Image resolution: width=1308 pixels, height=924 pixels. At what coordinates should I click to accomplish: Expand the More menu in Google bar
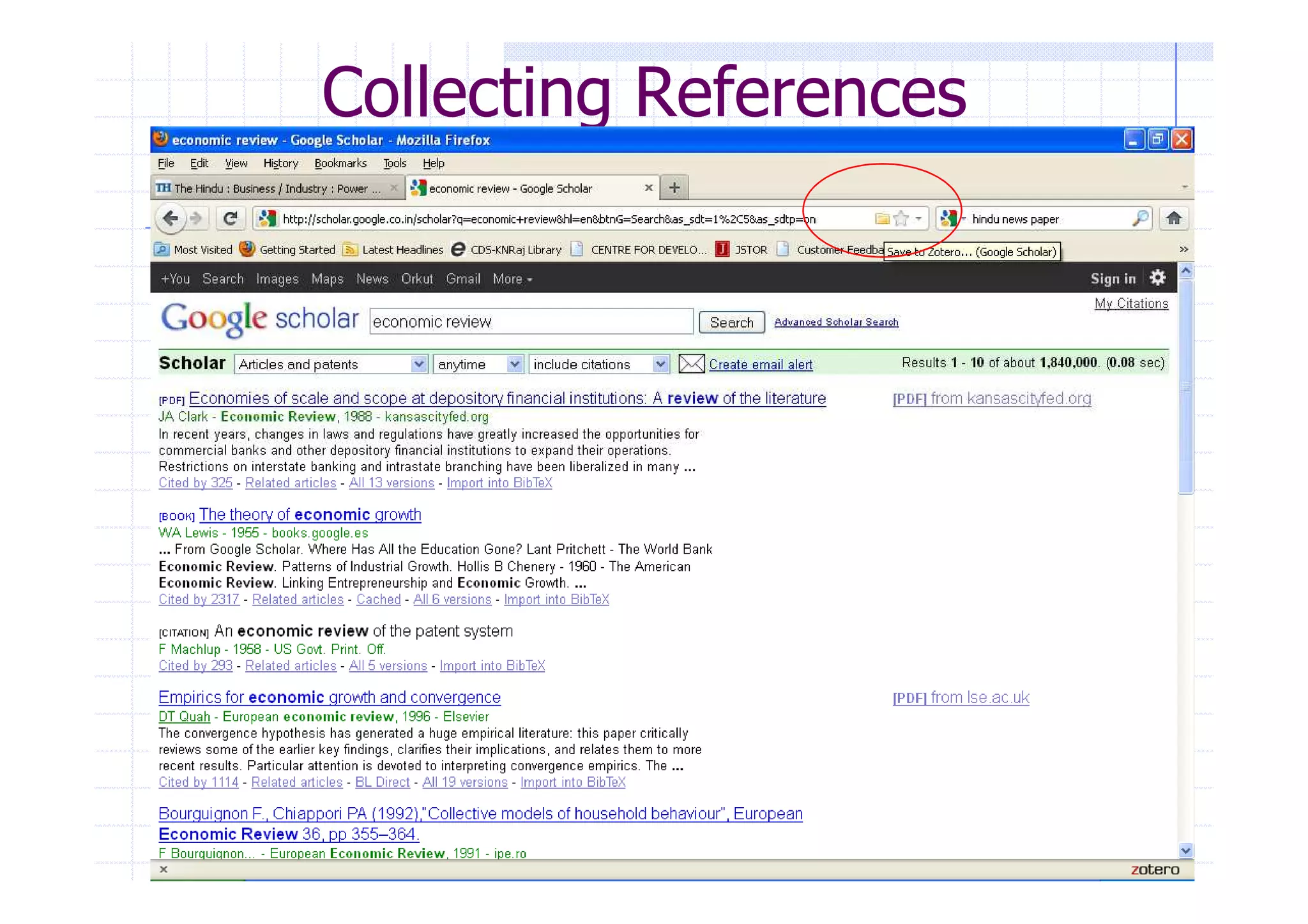[512, 279]
